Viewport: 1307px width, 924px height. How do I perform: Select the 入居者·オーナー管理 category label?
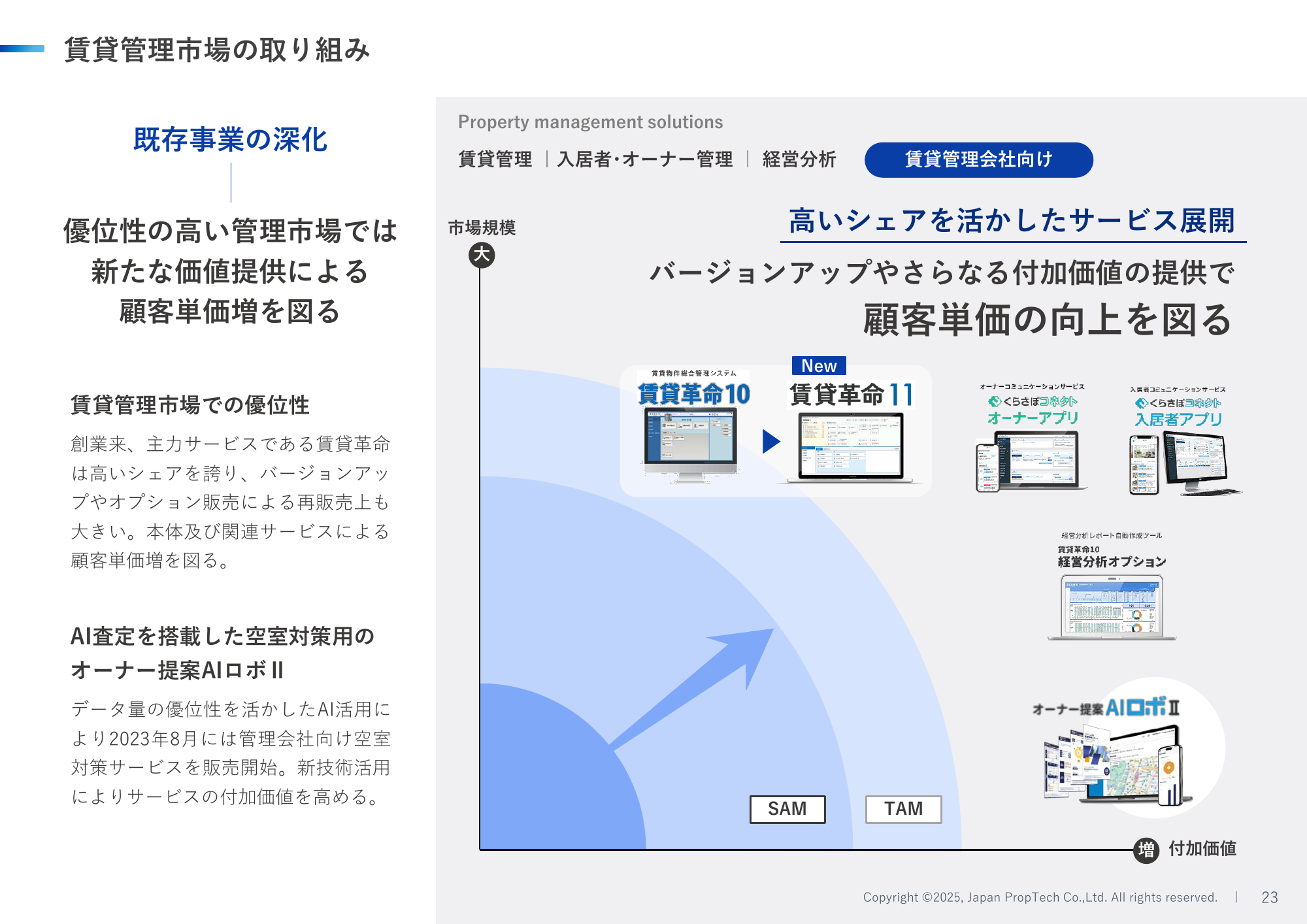[645, 159]
